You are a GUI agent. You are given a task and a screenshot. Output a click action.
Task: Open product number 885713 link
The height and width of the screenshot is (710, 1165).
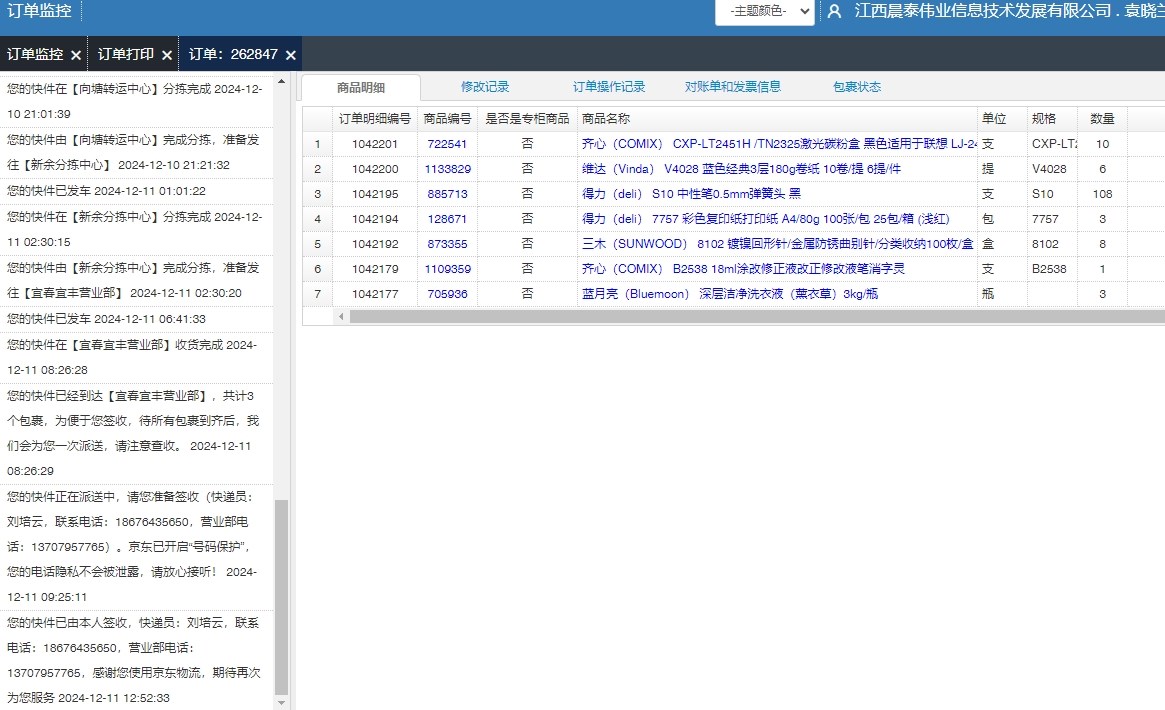tap(447, 194)
